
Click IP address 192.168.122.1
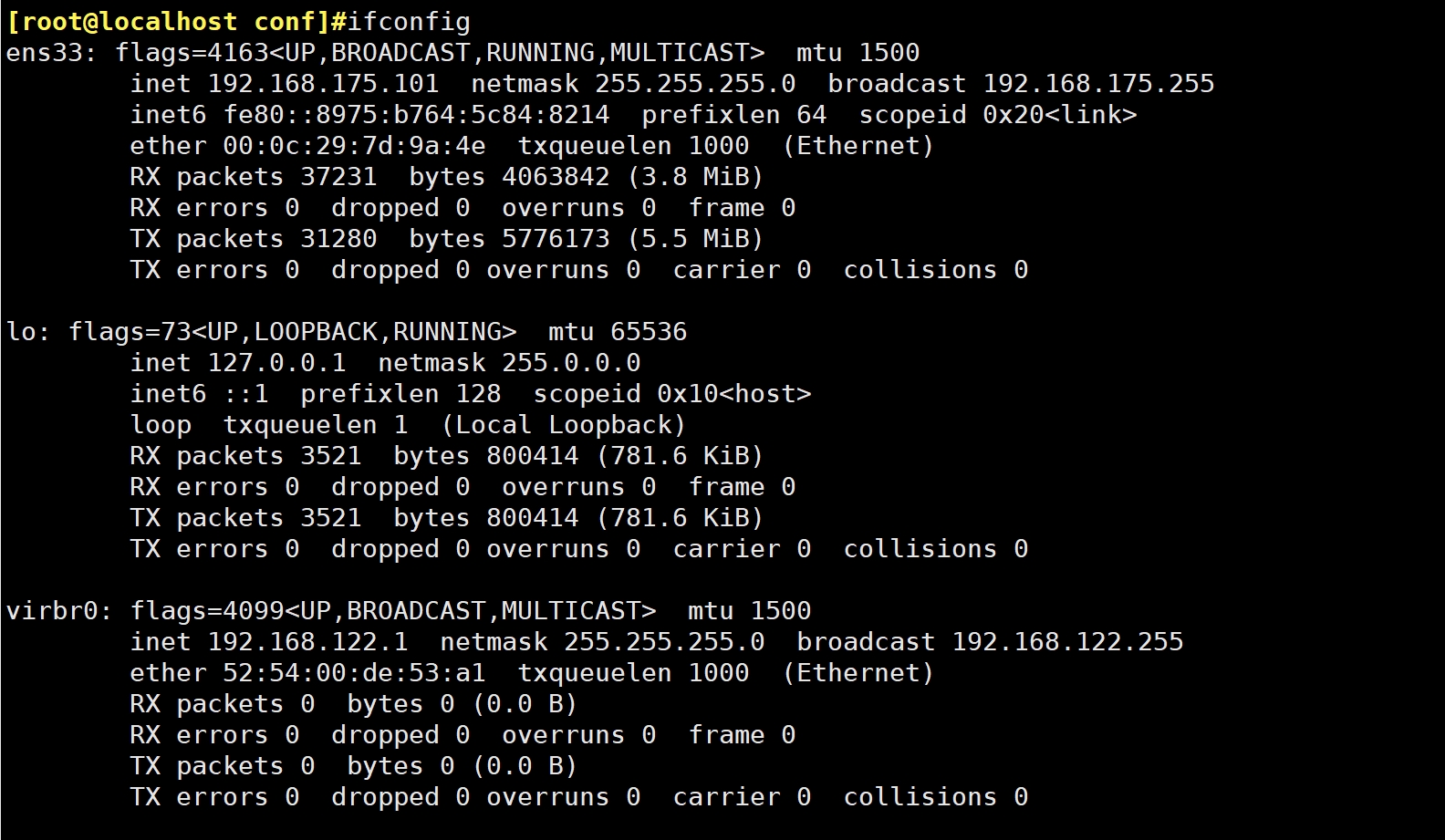pyautogui.click(x=307, y=642)
